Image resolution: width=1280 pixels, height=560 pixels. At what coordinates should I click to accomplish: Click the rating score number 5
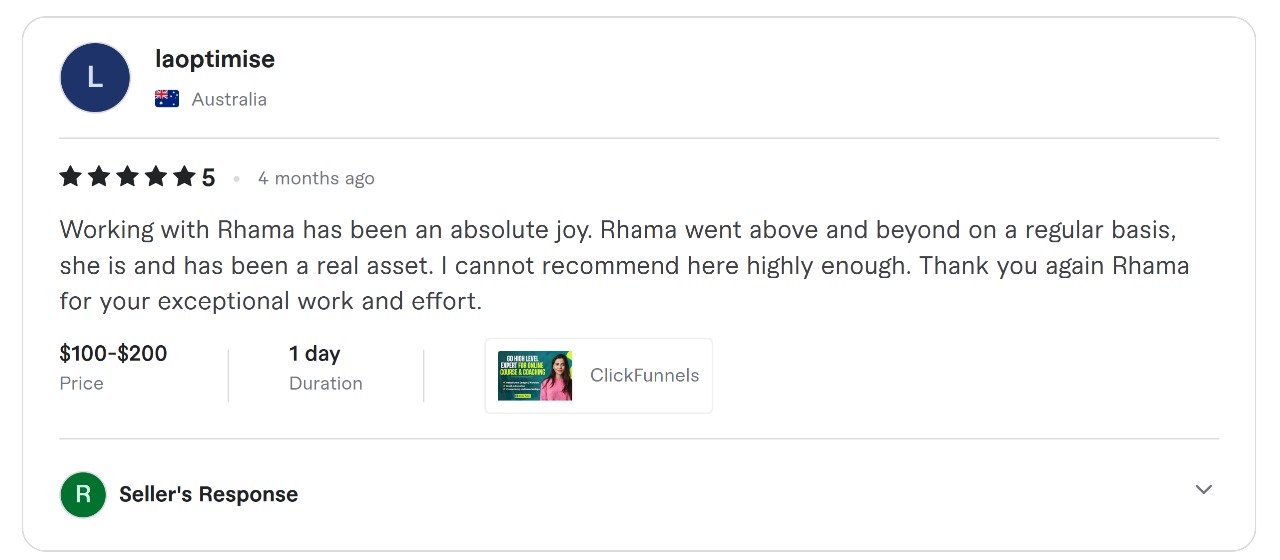point(208,178)
